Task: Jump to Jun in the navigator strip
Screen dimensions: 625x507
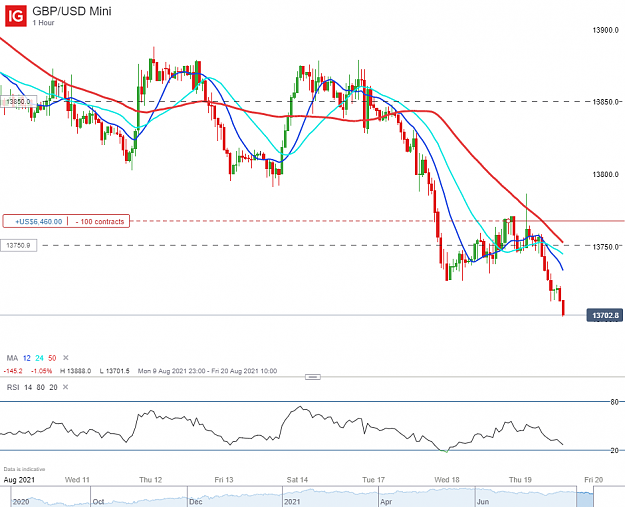Action: pos(483,501)
